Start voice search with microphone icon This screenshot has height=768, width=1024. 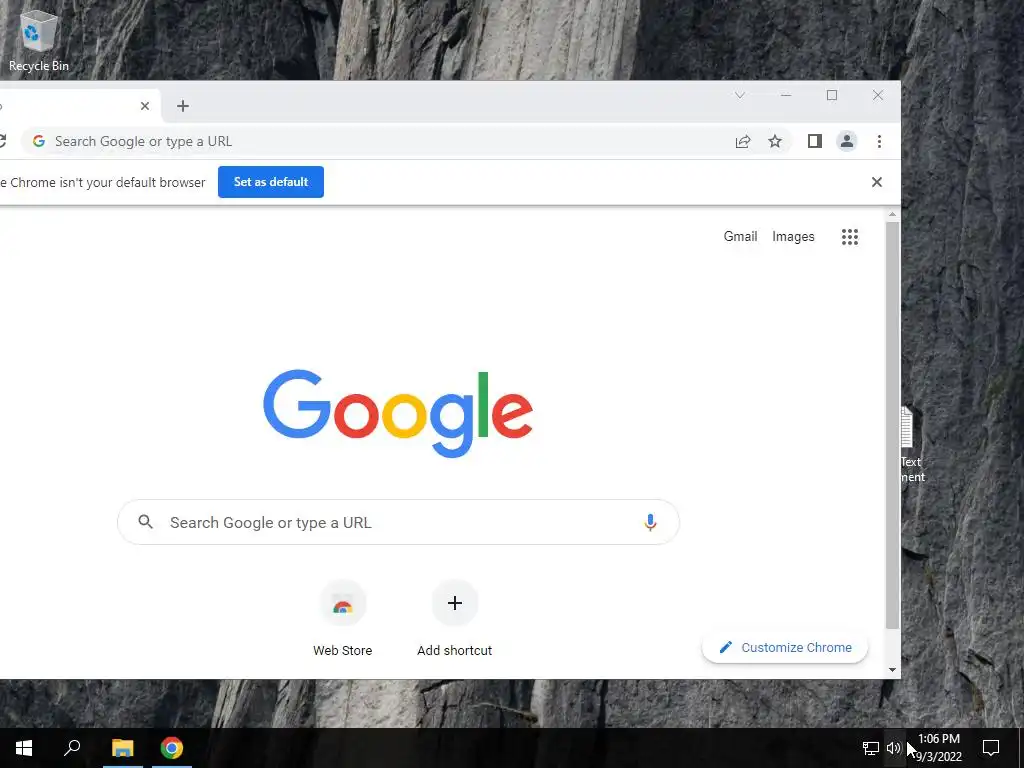(650, 522)
